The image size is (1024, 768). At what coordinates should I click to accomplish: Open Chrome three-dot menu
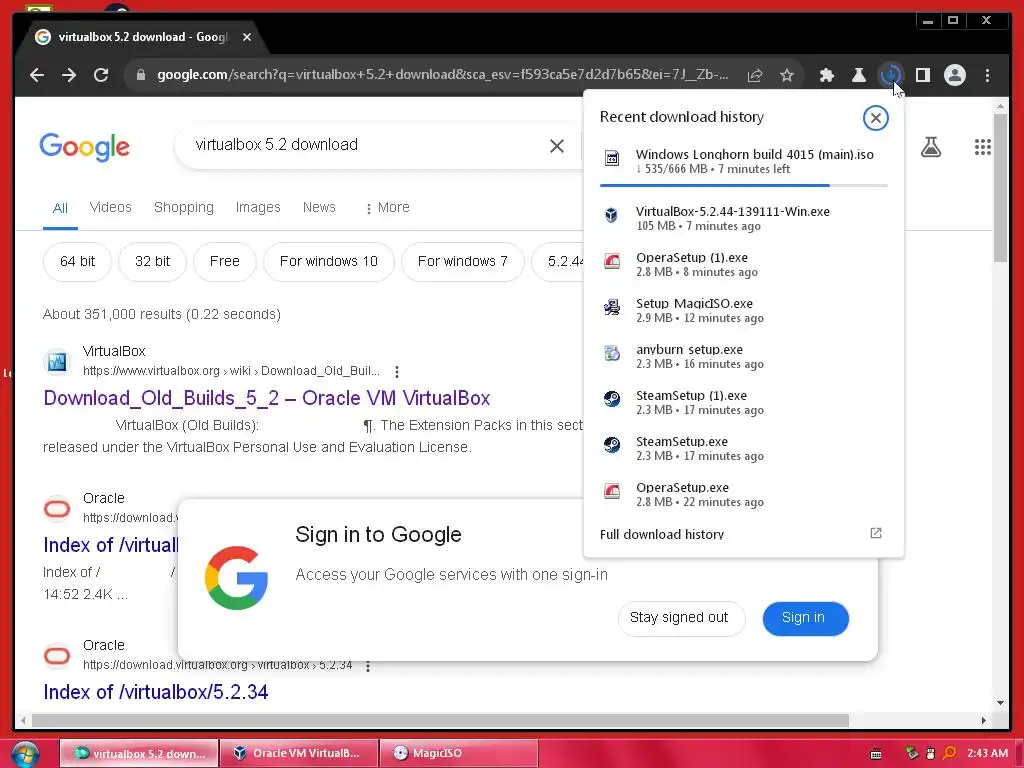pos(987,75)
